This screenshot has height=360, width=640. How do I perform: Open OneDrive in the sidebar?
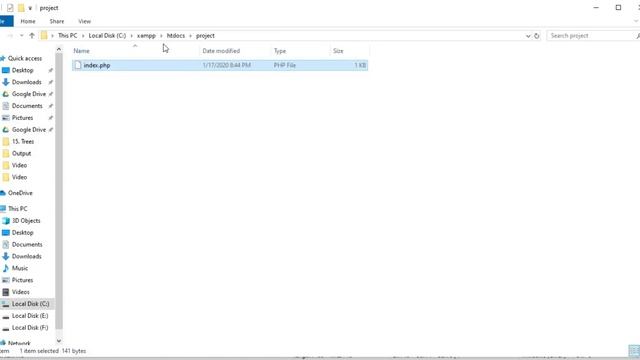[20, 193]
